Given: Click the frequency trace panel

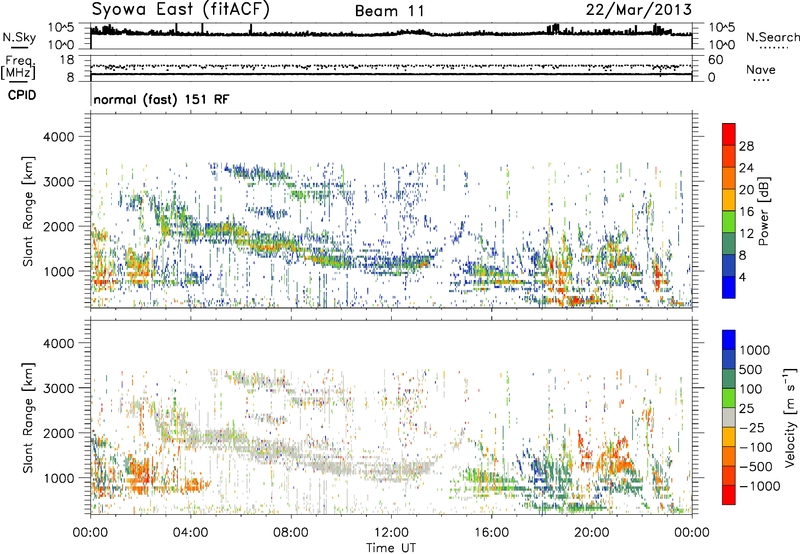Looking at the screenshot, I should 391,68.
